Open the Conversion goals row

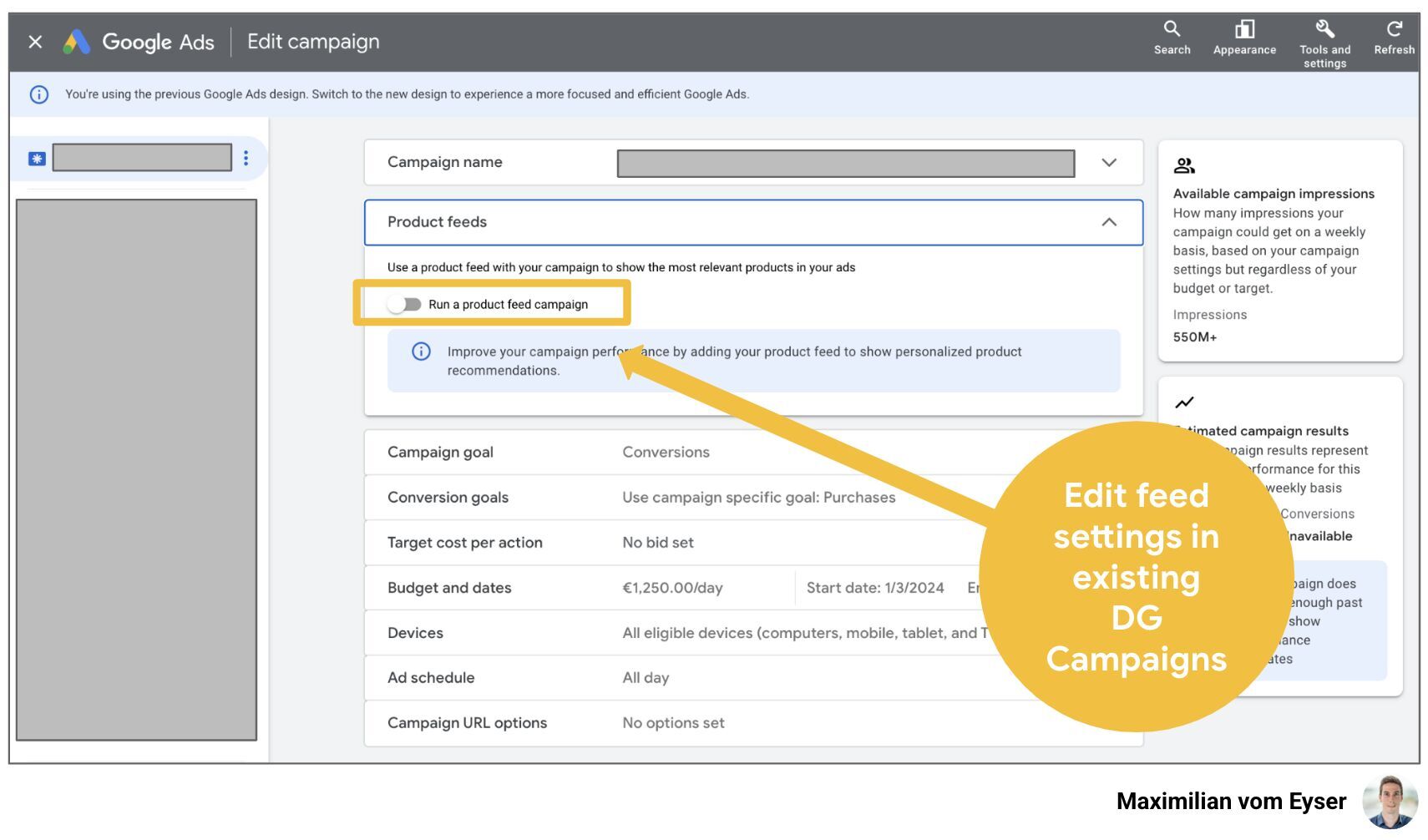753,498
